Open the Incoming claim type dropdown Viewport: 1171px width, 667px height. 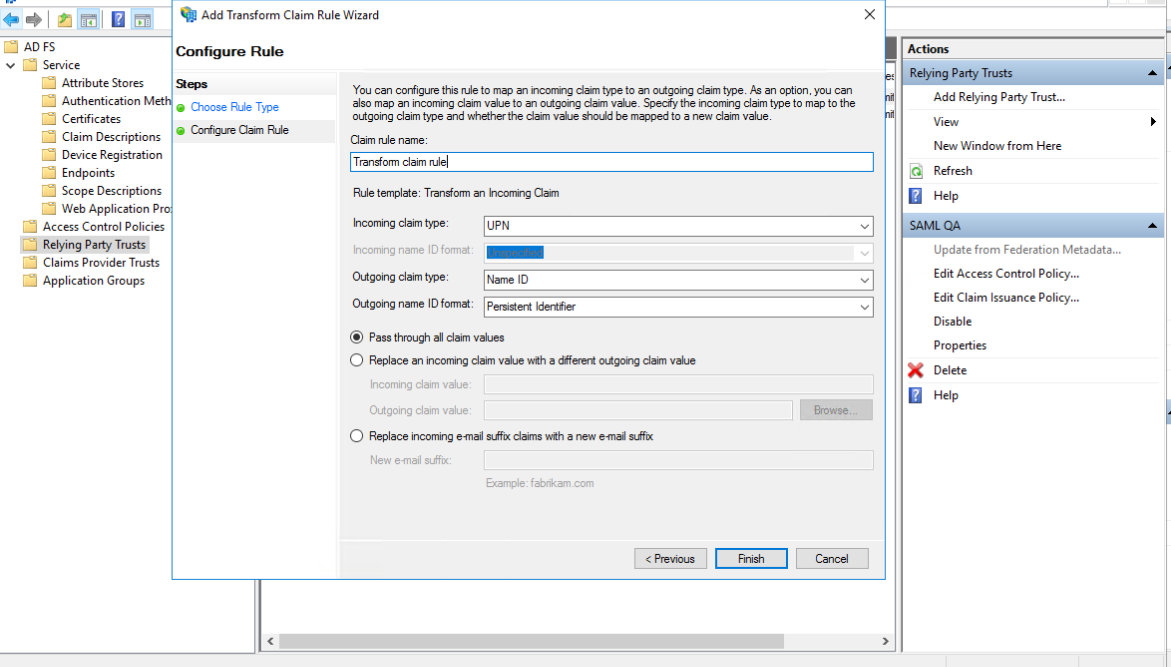point(864,226)
